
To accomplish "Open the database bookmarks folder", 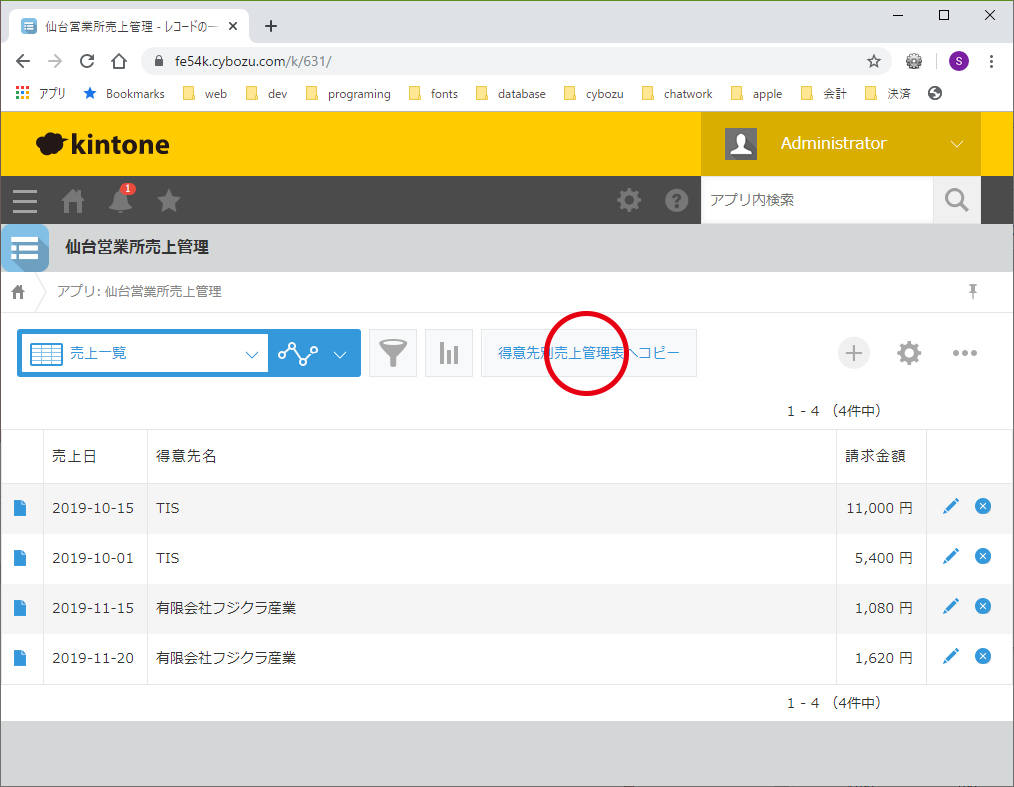I will 511,94.
